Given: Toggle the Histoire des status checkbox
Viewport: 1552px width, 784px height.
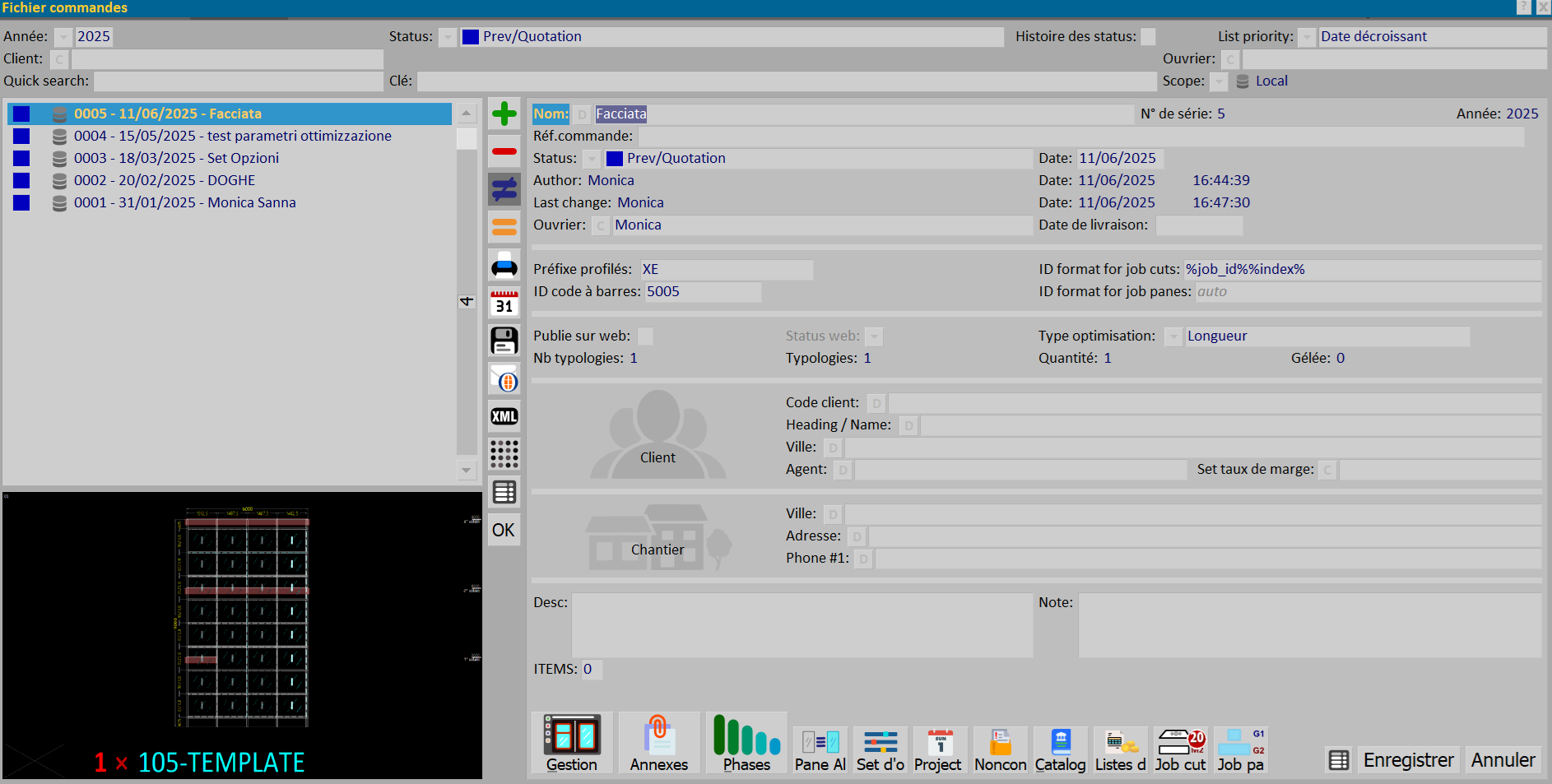Looking at the screenshot, I should pos(1148,37).
